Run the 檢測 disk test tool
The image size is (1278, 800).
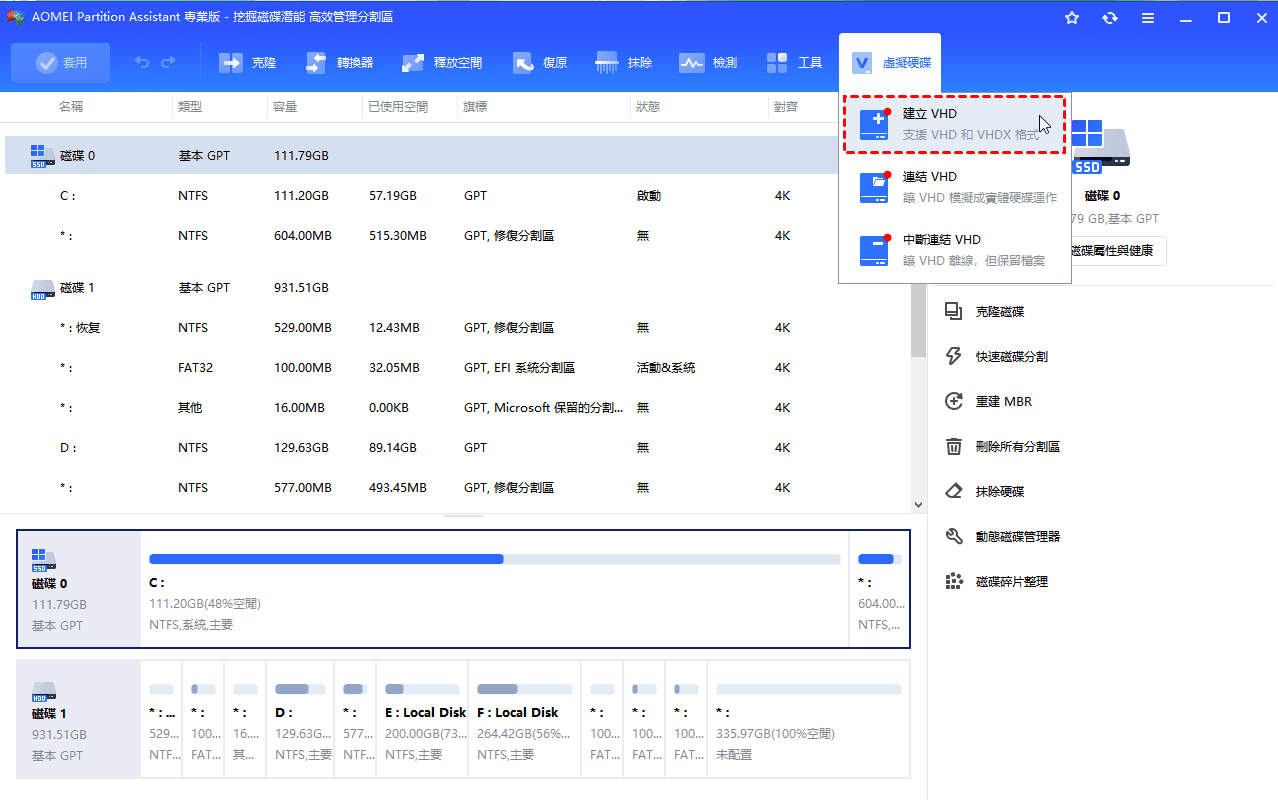pyautogui.click(x=707, y=61)
